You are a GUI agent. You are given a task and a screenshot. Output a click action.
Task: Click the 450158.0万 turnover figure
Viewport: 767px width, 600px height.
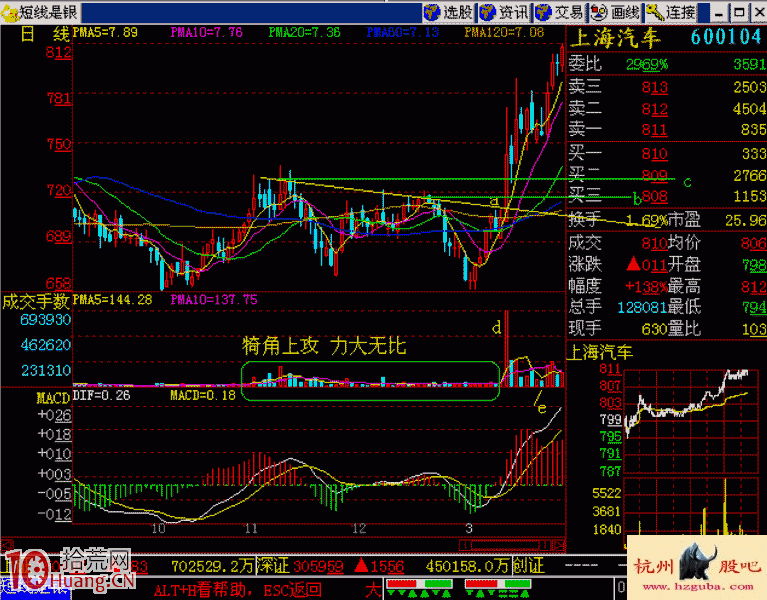tap(468, 566)
